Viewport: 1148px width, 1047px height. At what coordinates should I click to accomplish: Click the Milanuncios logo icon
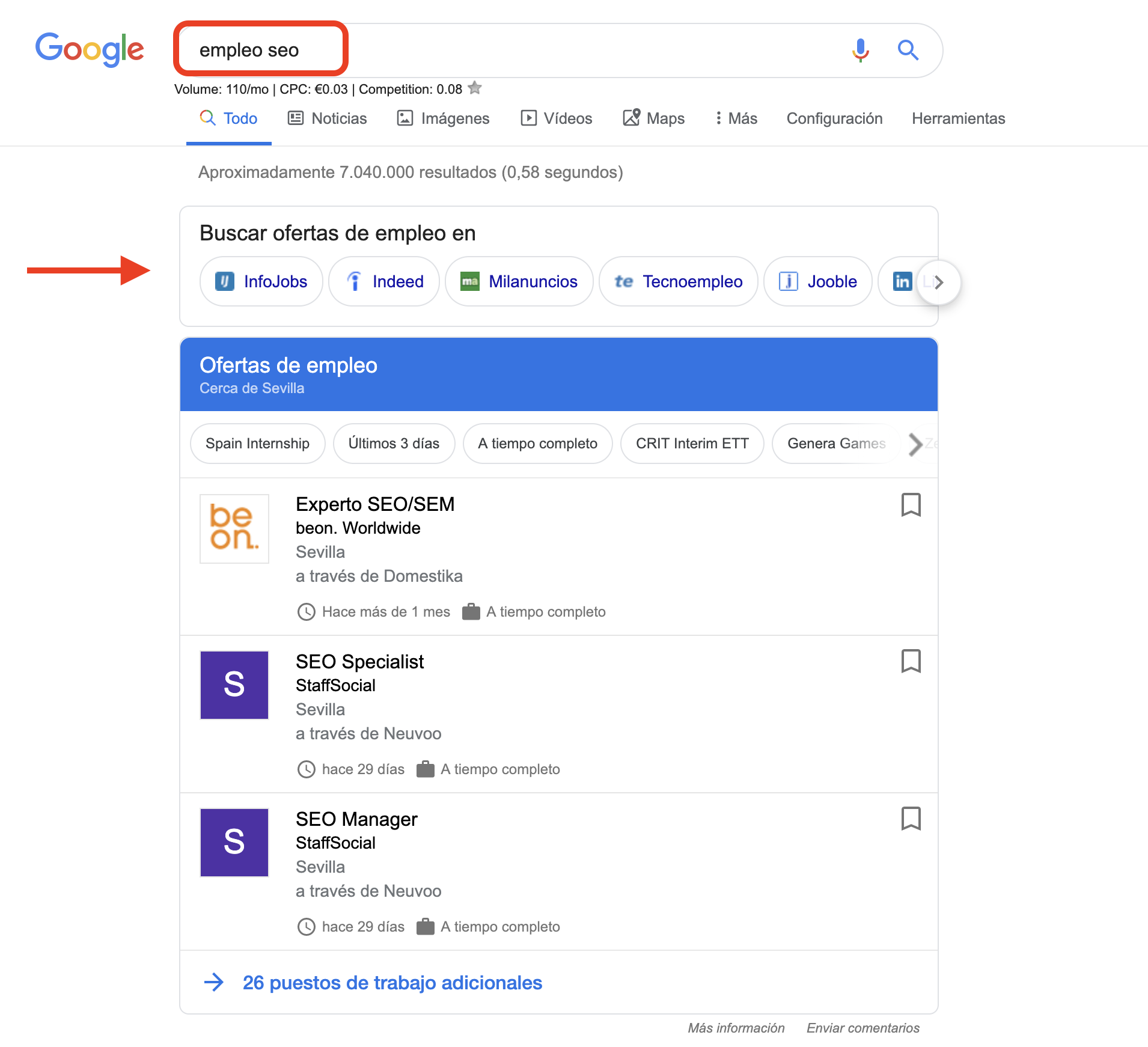click(x=470, y=281)
